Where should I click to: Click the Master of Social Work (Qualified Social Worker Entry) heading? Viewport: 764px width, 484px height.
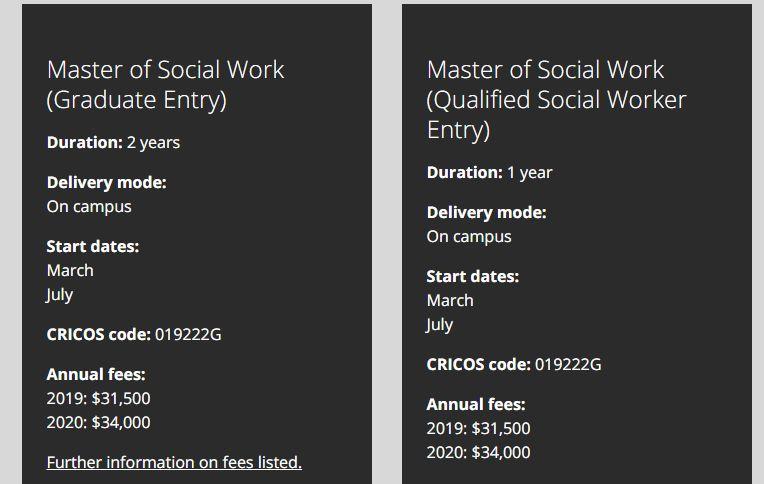click(x=556, y=100)
